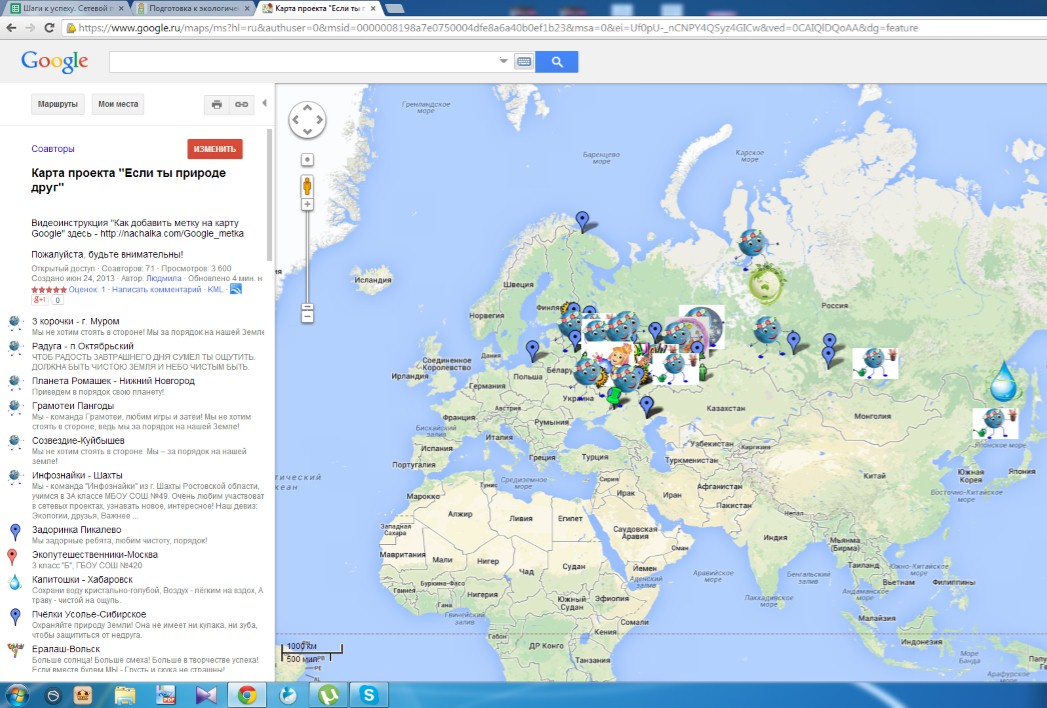
Task: Switch to the Шаги к успеху browser tab
Action: pos(68,8)
